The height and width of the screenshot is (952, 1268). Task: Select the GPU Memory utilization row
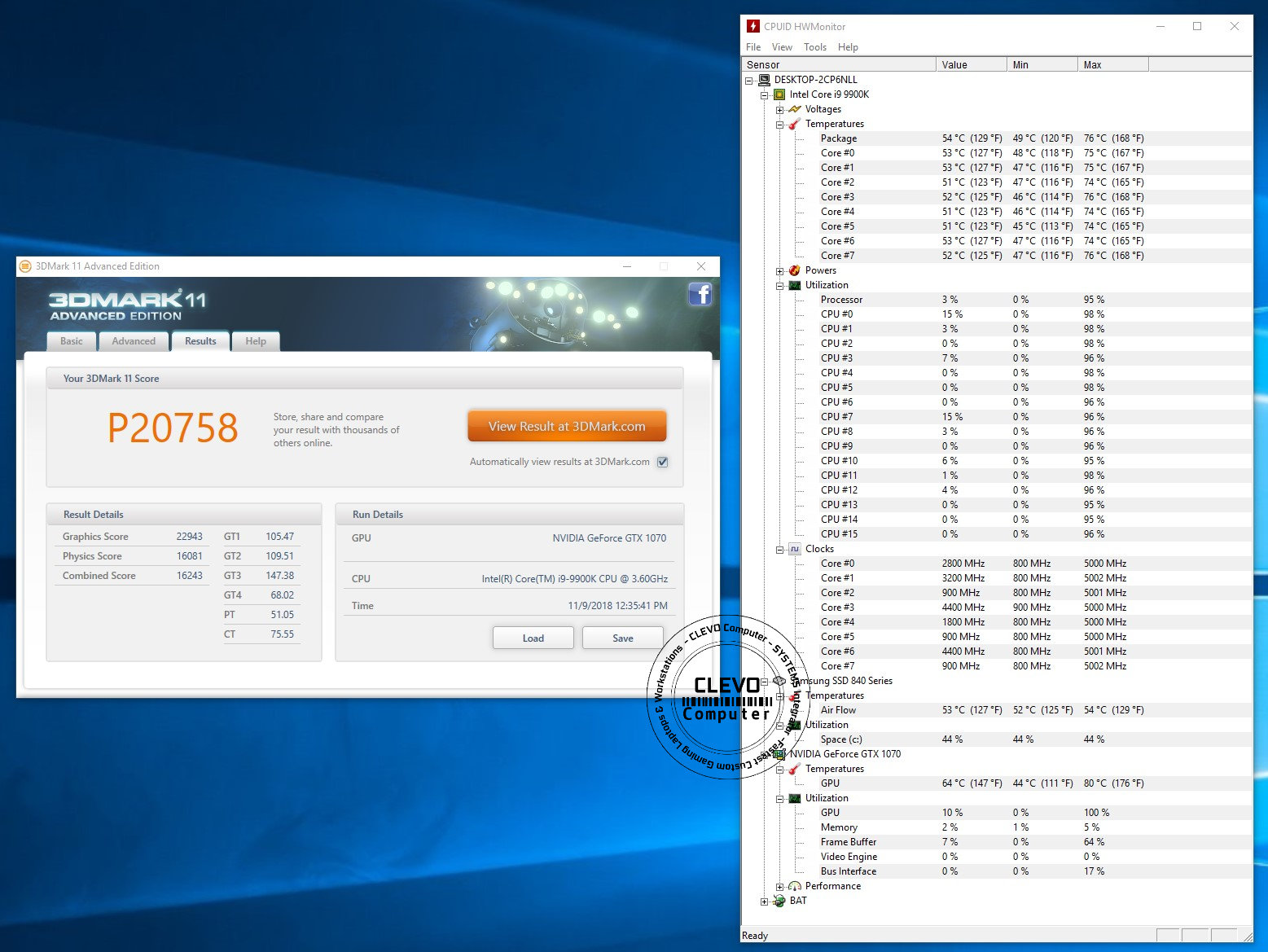pyautogui.click(x=1036, y=827)
